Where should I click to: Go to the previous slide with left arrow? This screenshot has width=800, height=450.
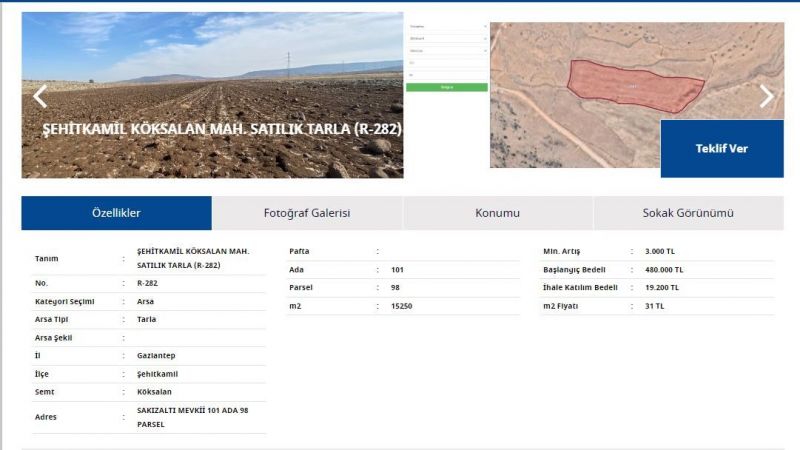(40, 96)
